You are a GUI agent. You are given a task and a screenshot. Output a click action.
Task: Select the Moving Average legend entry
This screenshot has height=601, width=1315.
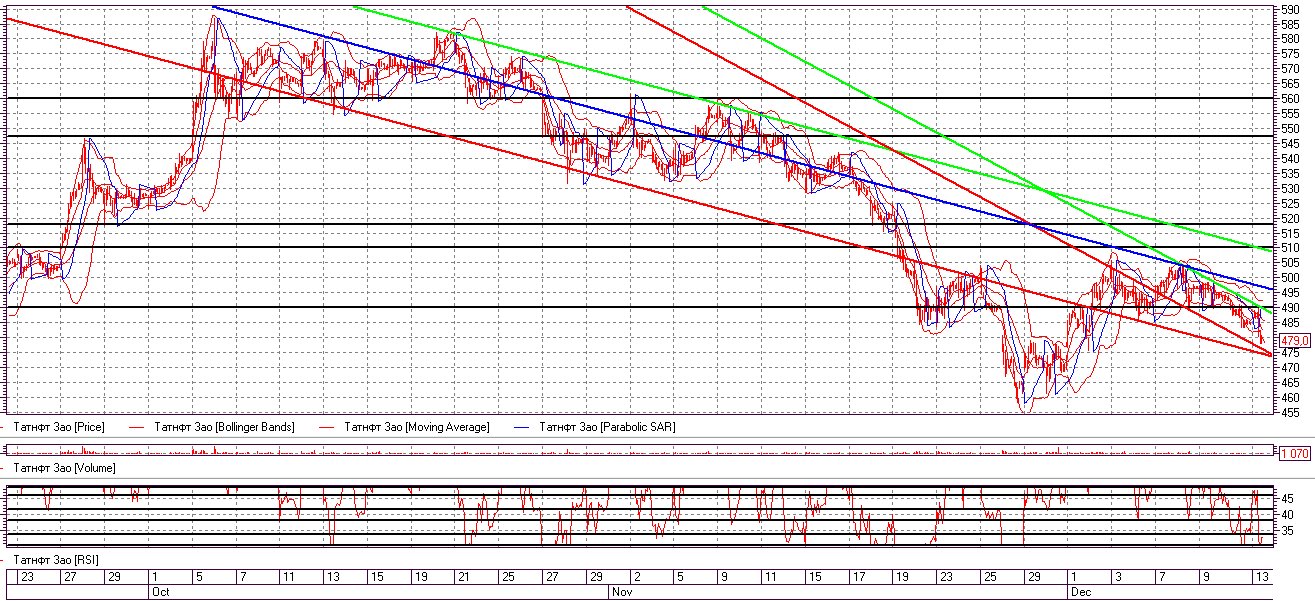(417, 427)
